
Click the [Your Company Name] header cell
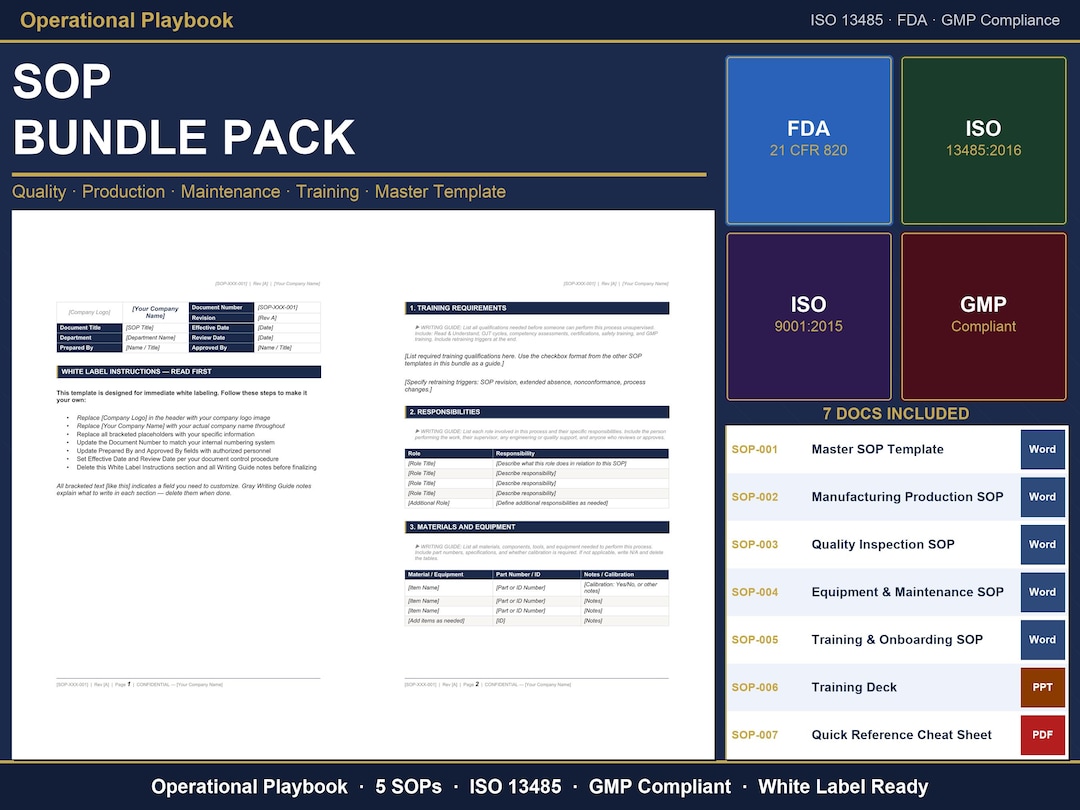pos(155,312)
